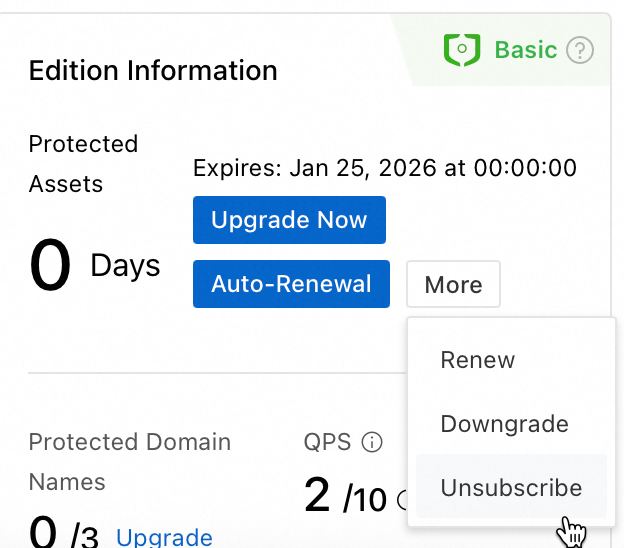
Task: Click the Upgrade Now button
Action: pos(289,220)
